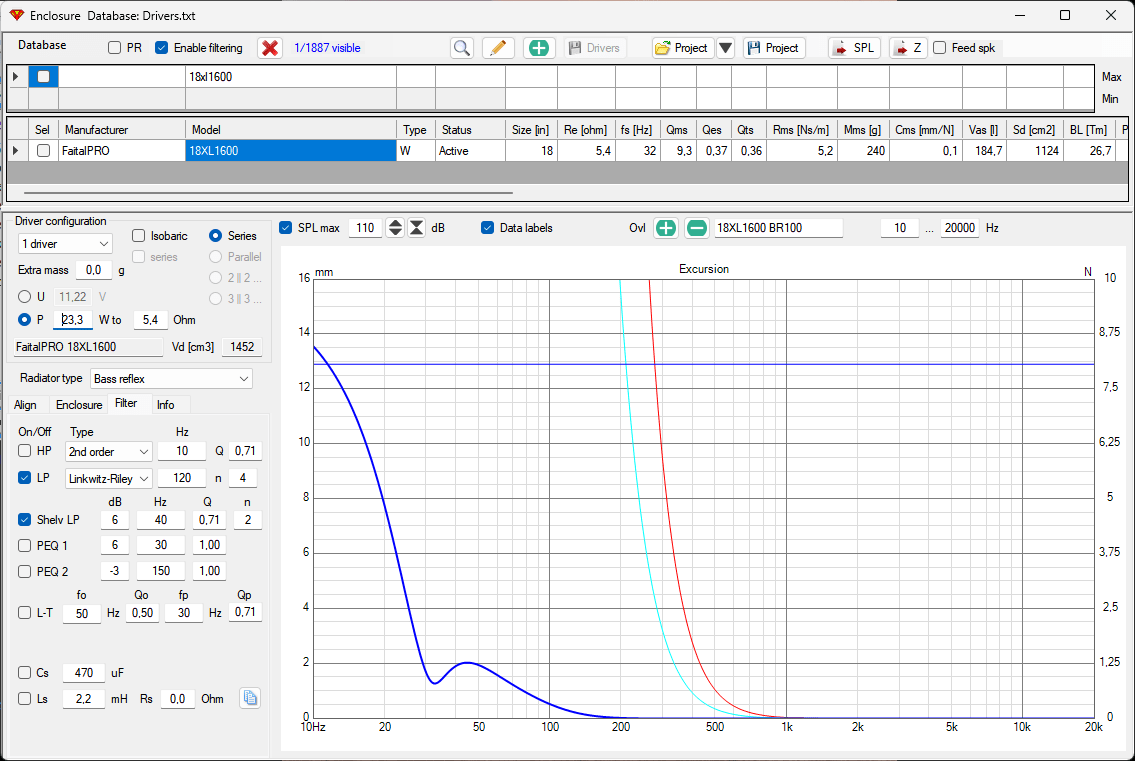Screen dimensions: 1135x761
Task: Enable the HP filter checkbox
Action: (x=25, y=450)
